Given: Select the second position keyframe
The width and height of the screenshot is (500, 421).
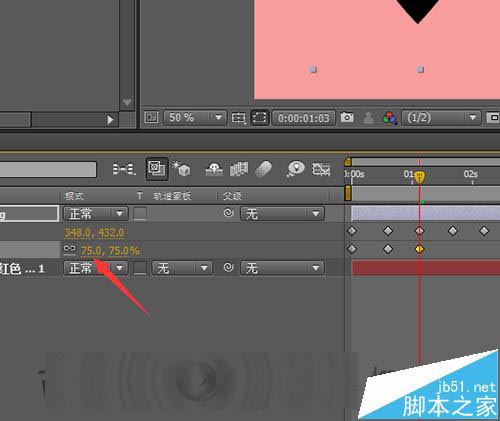Looking at the screenshot, I should [388, 231].
